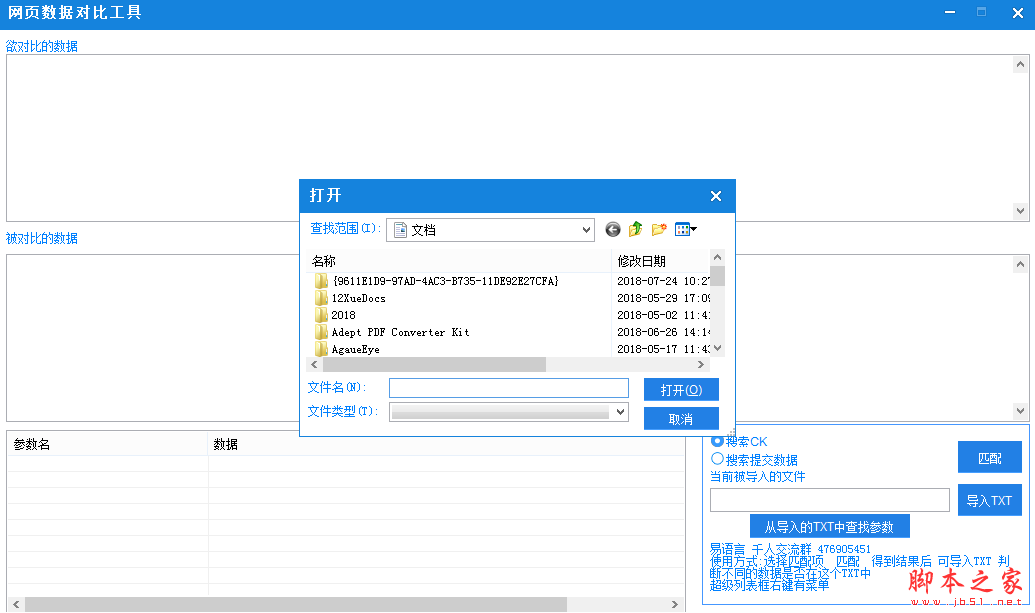Click the 文件名 input field
This screenshot has width=1035, height=613.
tap(509, 388)
